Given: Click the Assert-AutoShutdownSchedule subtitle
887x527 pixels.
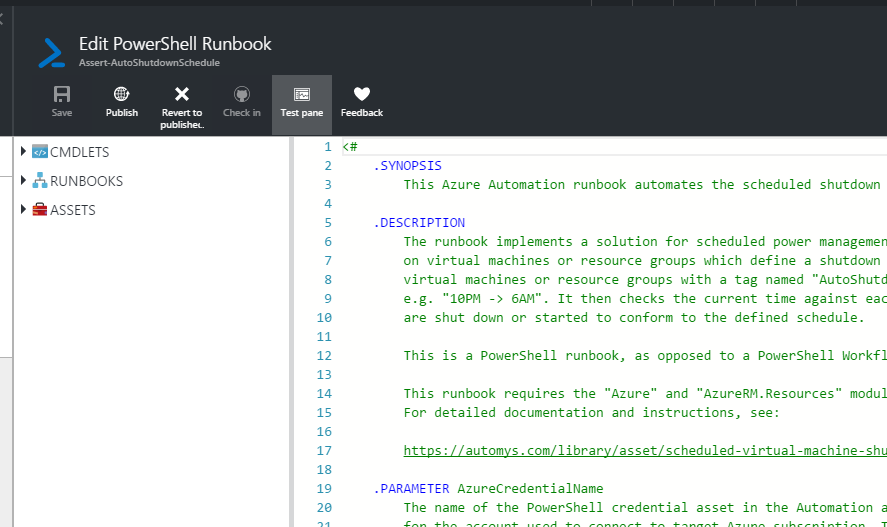Looking at the screenshot, I should [149, 63].
